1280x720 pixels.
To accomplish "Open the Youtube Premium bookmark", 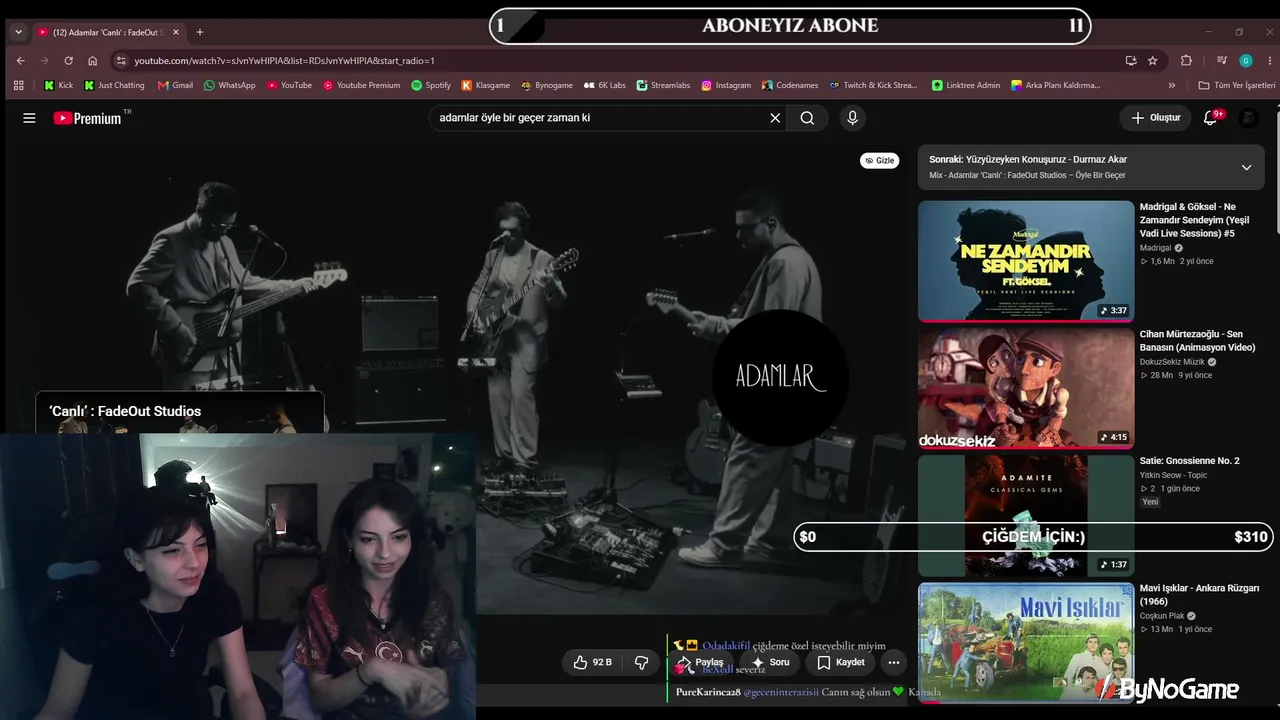I will click(361, 85).
